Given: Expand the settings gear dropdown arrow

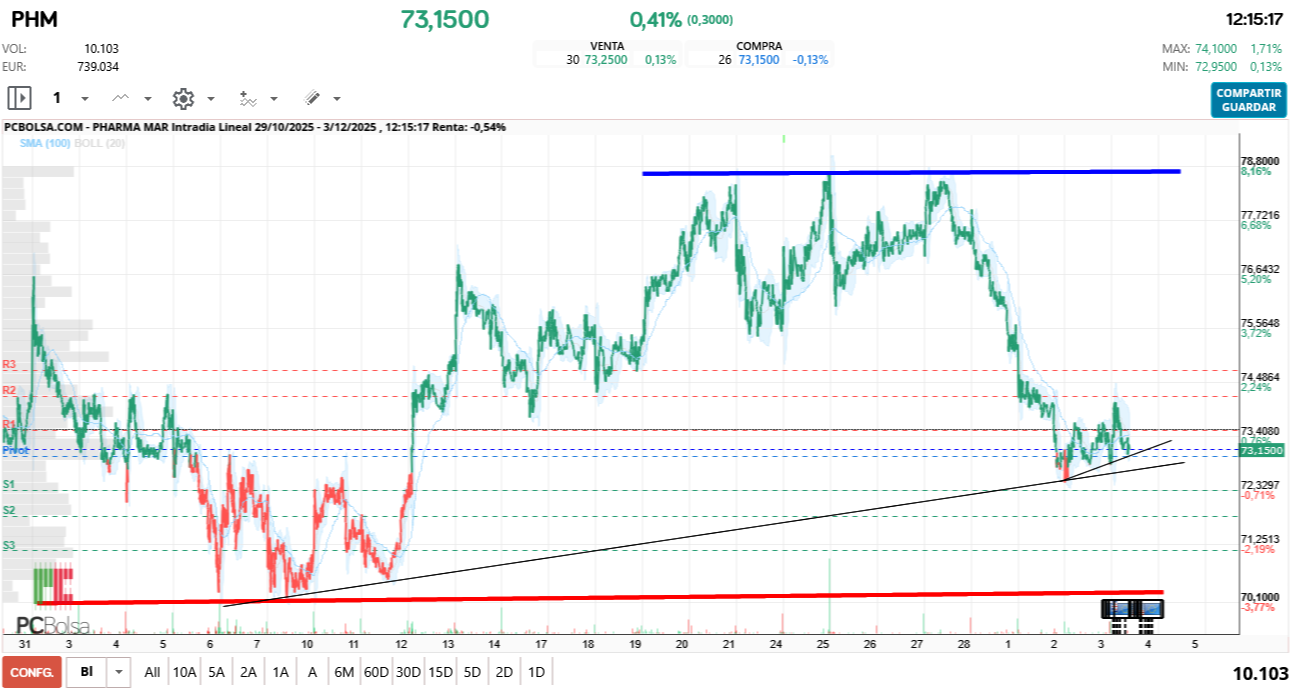Looking at the screenshot, I should click(209, 98).
